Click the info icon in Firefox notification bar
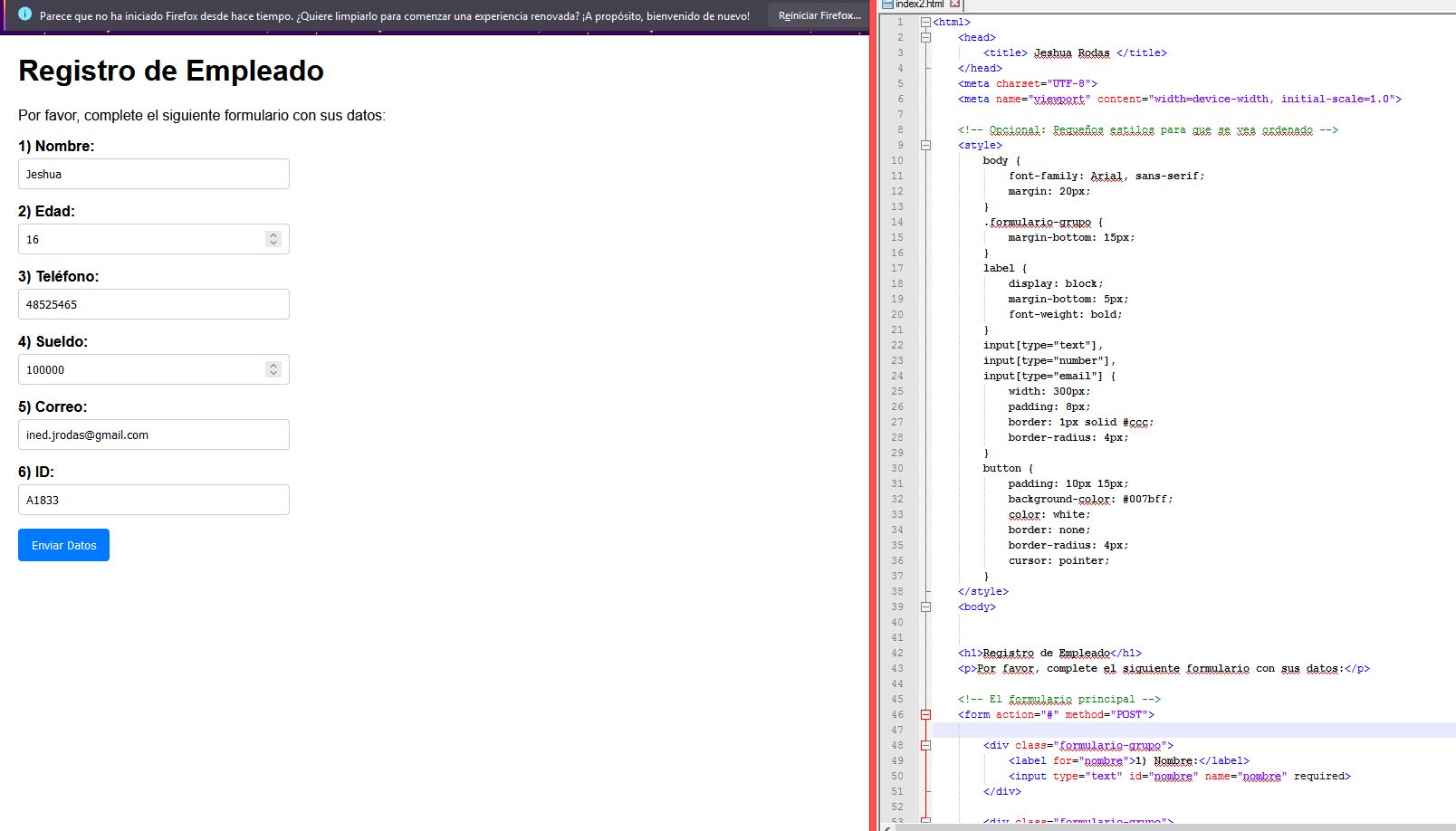This screenshot has width=1456, height=831. 24,14
